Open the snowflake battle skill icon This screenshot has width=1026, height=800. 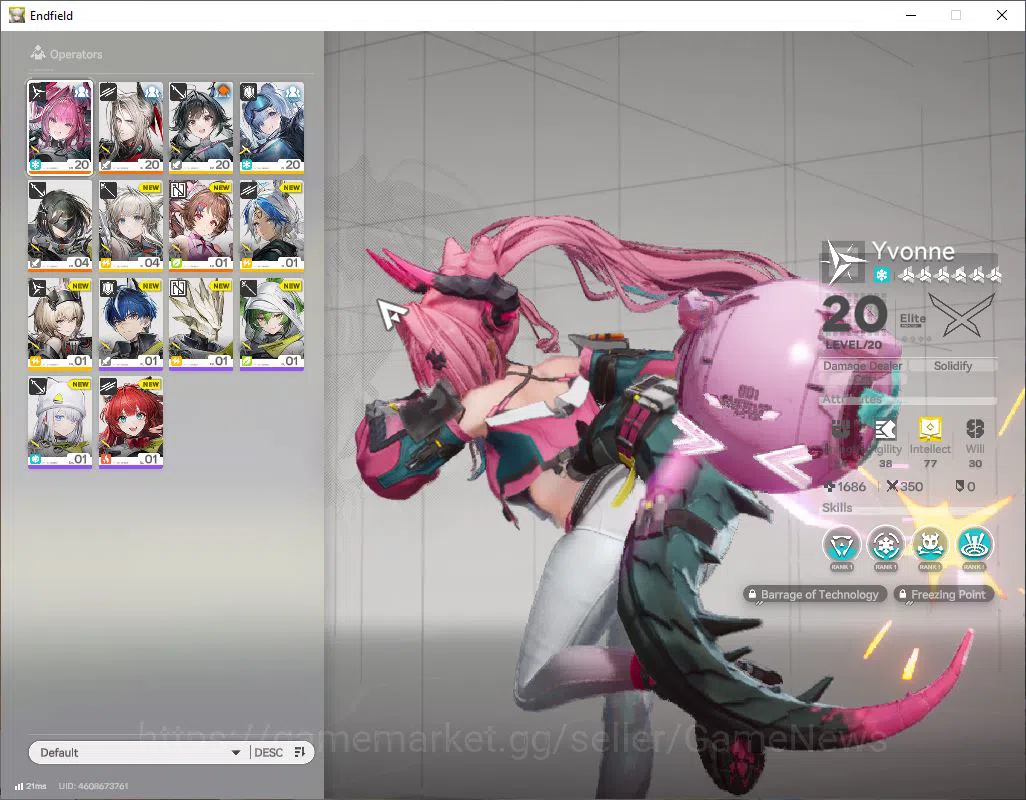885,544
